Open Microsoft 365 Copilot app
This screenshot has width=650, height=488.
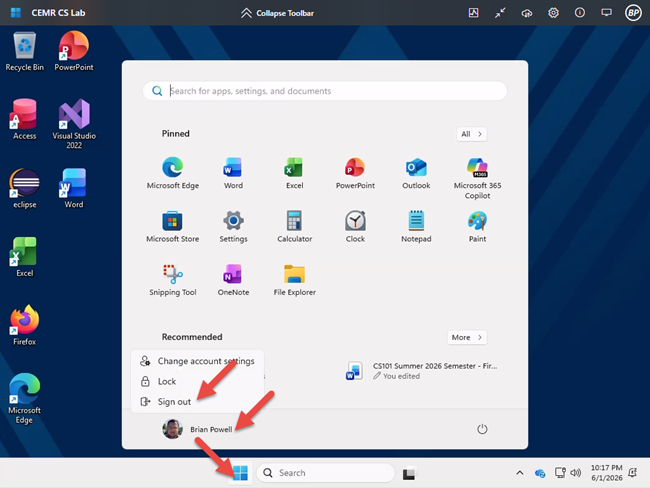[477, 178]
